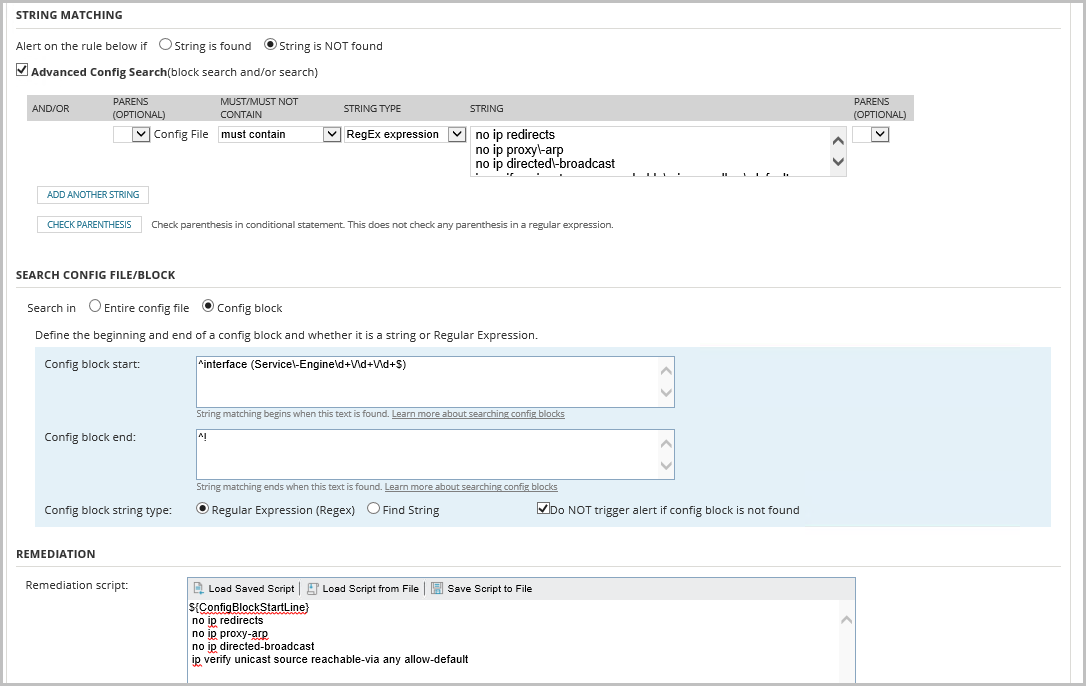Select the 'Config block' radio button
The width and height of the screenshot is (1086, 686).
pyautogui.click(x=208, y=306)
